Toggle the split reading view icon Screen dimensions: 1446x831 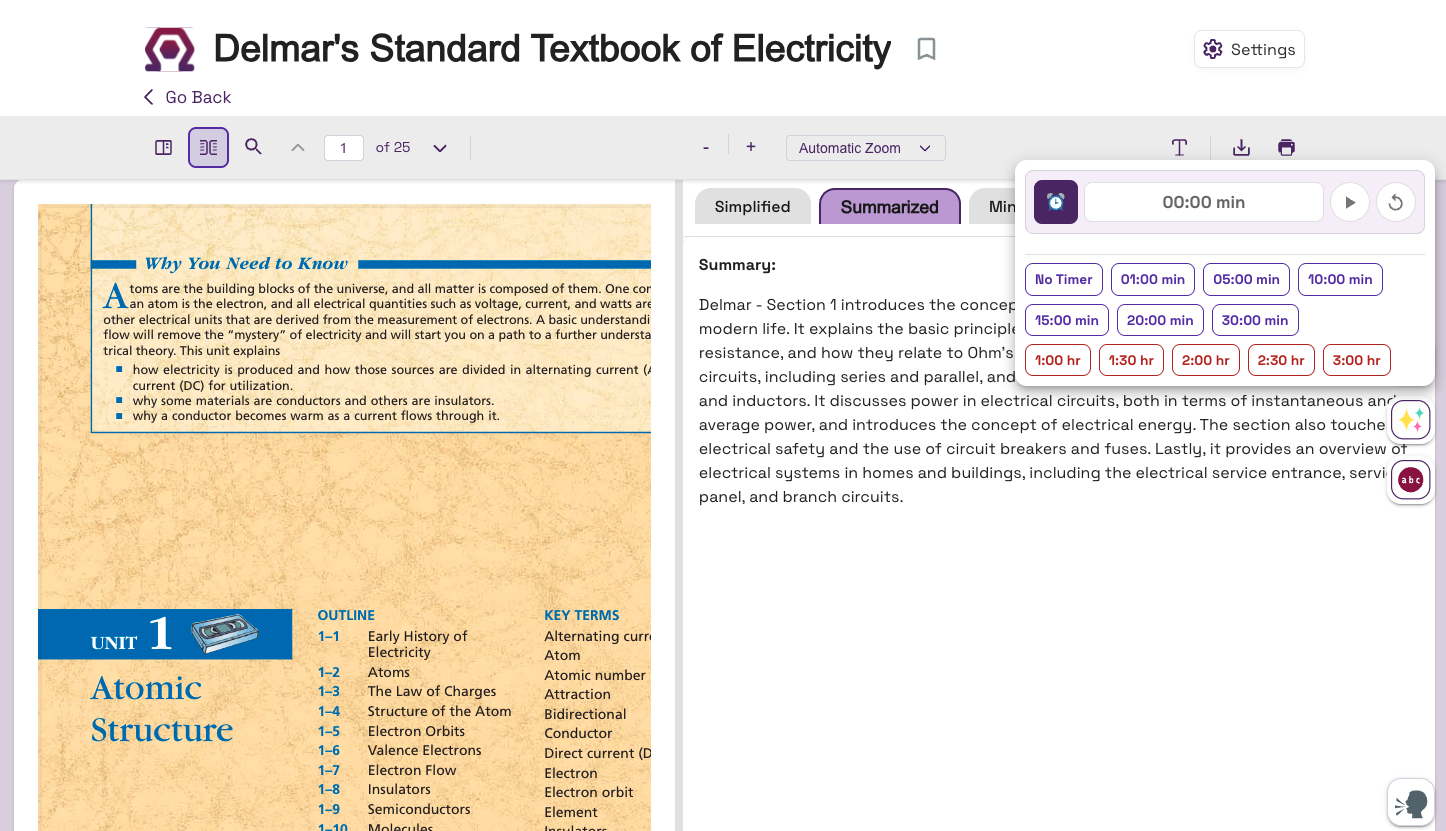208,148
